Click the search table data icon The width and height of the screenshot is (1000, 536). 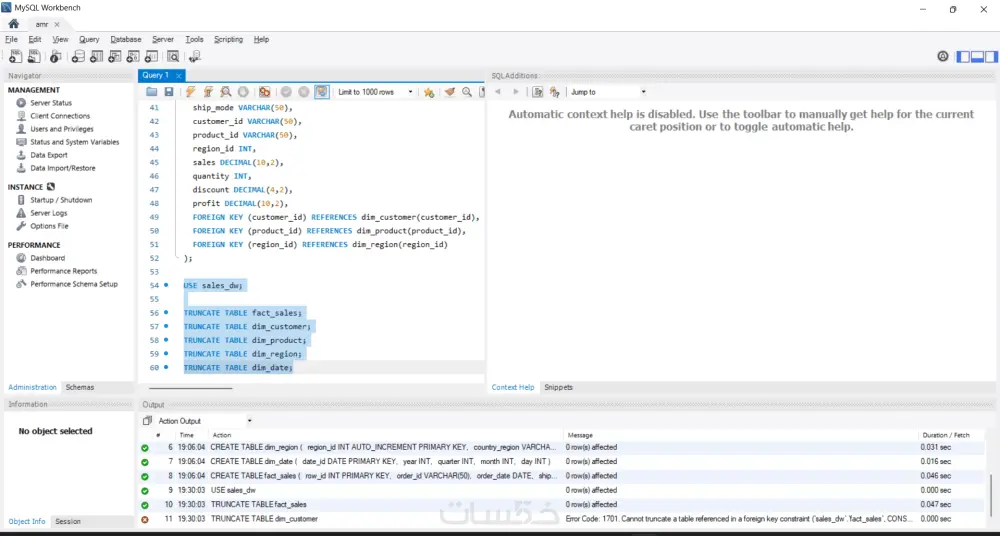[173, 57]
